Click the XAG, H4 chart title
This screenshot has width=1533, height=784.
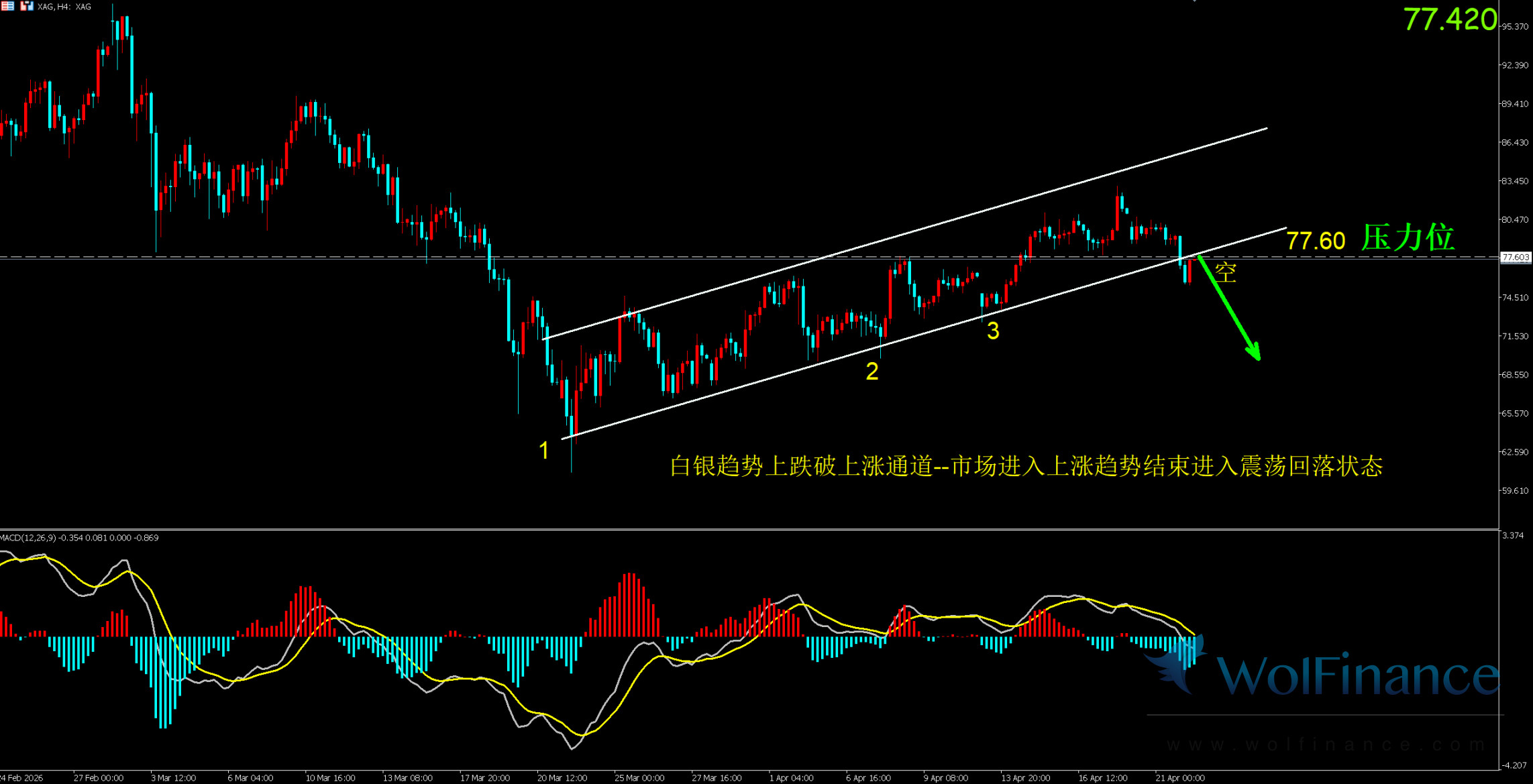[64, 7]
